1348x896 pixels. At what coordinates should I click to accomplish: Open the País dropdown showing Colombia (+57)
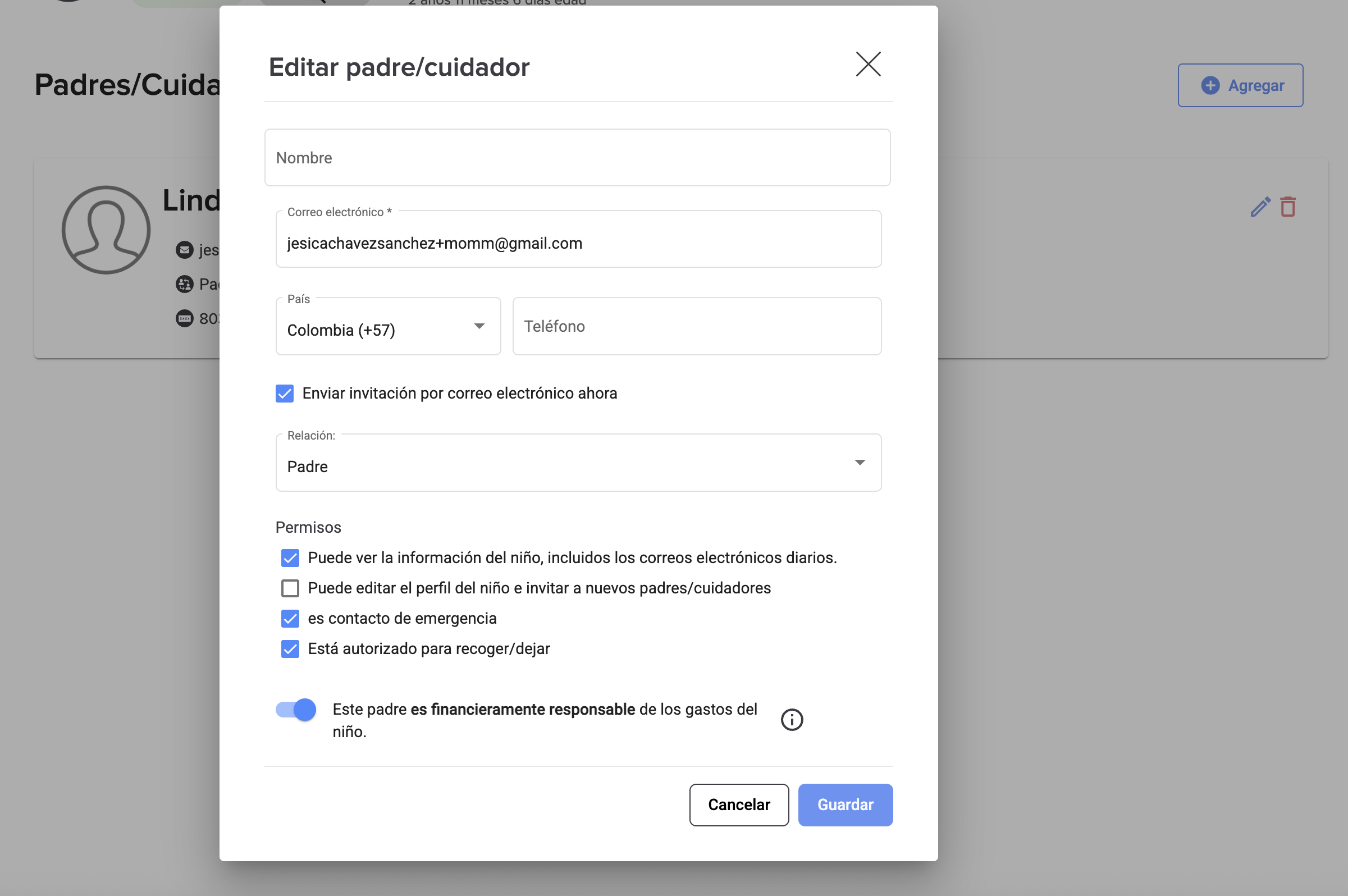tap(388, 327)
